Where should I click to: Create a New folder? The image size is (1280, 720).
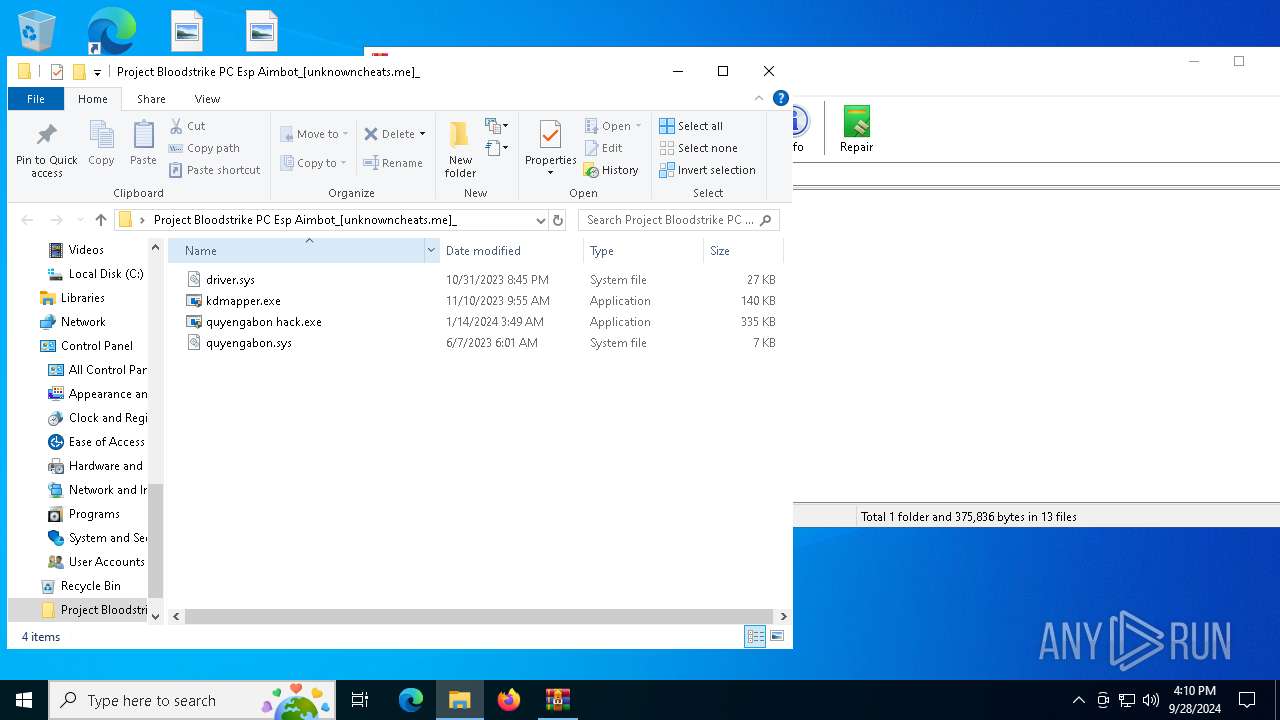460,150
